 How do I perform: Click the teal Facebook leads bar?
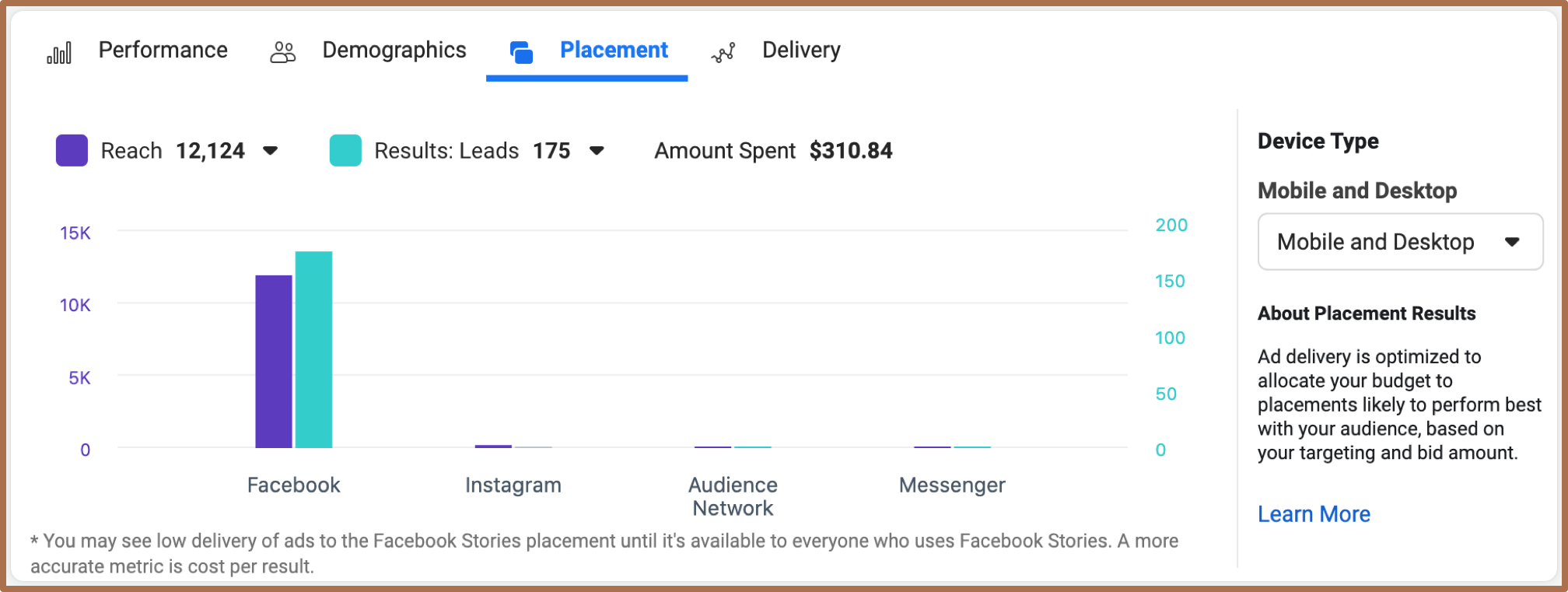(313, 349)
